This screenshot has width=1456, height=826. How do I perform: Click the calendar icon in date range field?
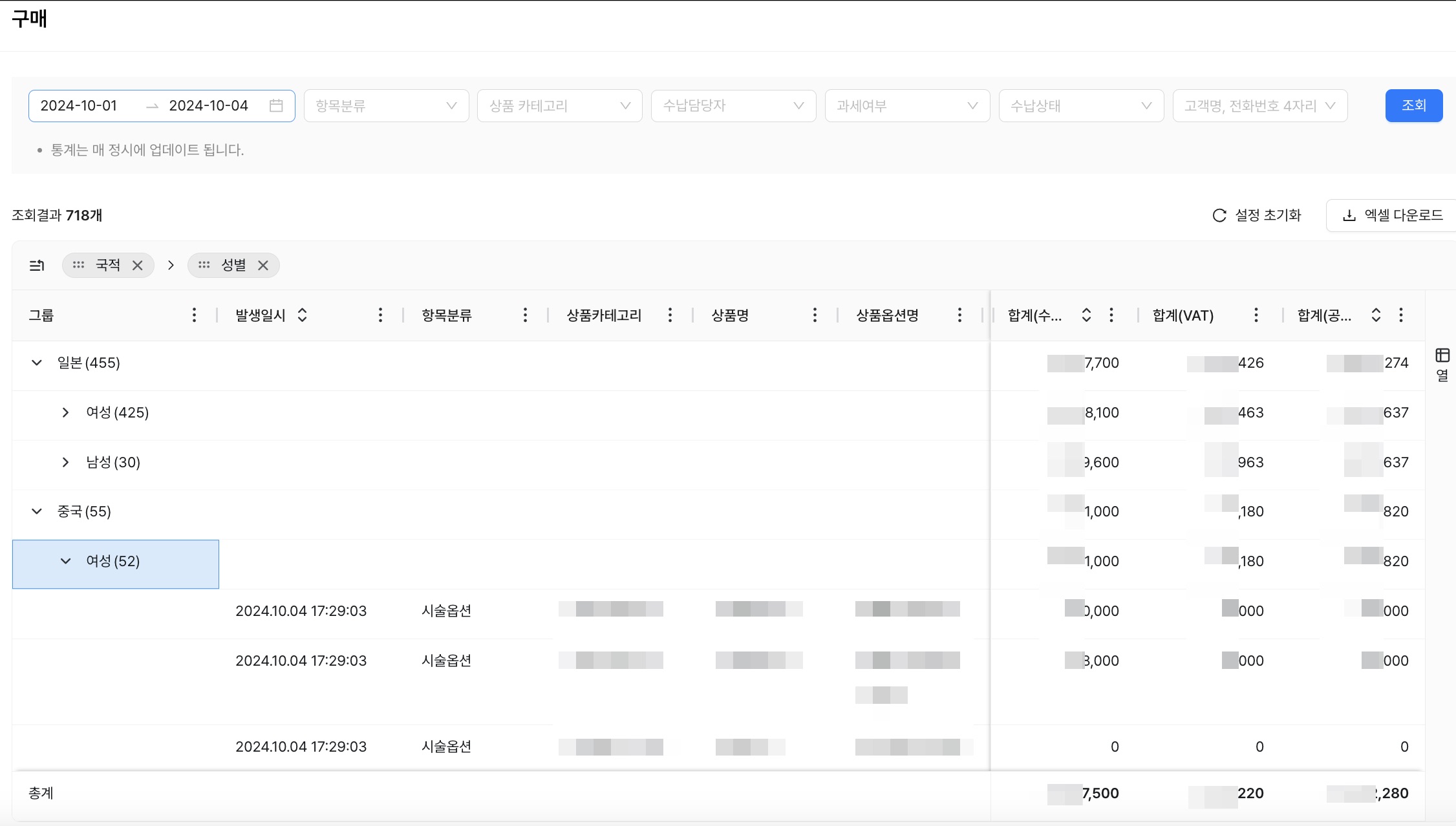276,105
